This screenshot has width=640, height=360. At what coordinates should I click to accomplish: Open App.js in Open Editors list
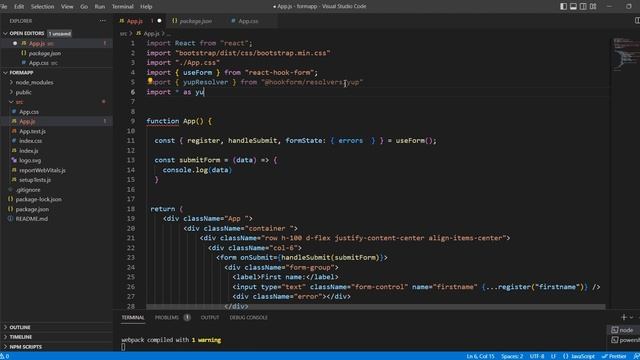tap(37, 43)
